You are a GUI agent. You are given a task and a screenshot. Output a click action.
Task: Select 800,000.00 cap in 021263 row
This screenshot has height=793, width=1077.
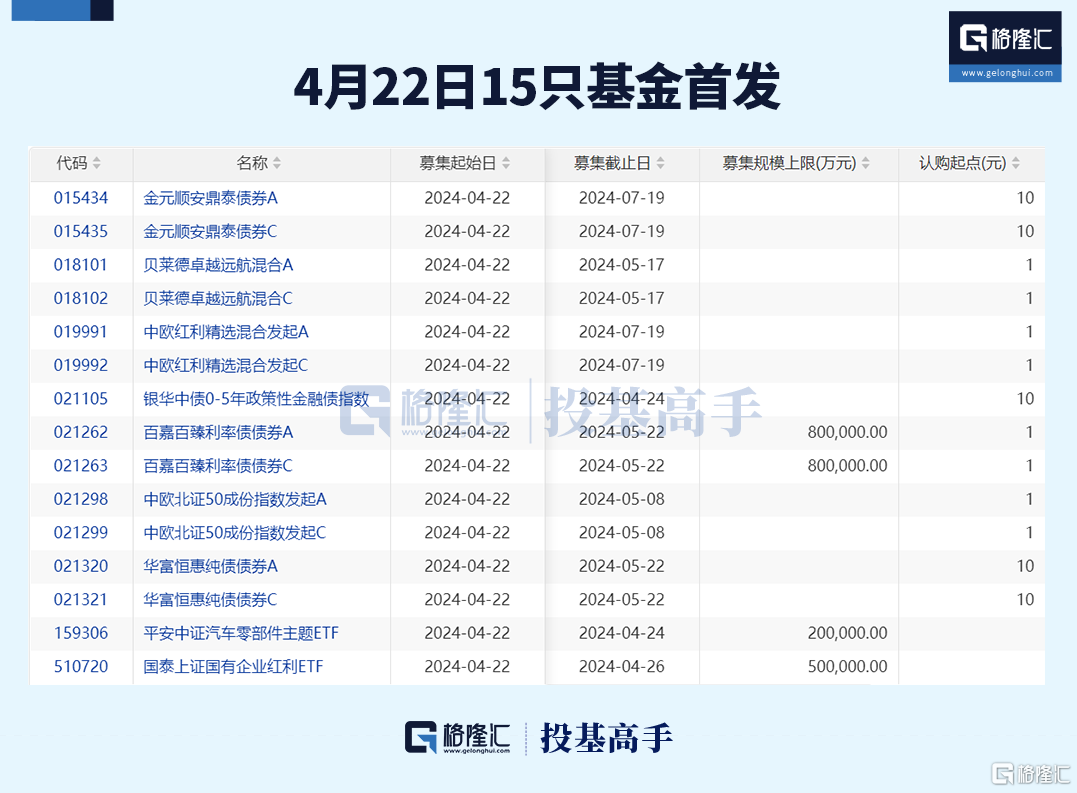coord(848,466)
